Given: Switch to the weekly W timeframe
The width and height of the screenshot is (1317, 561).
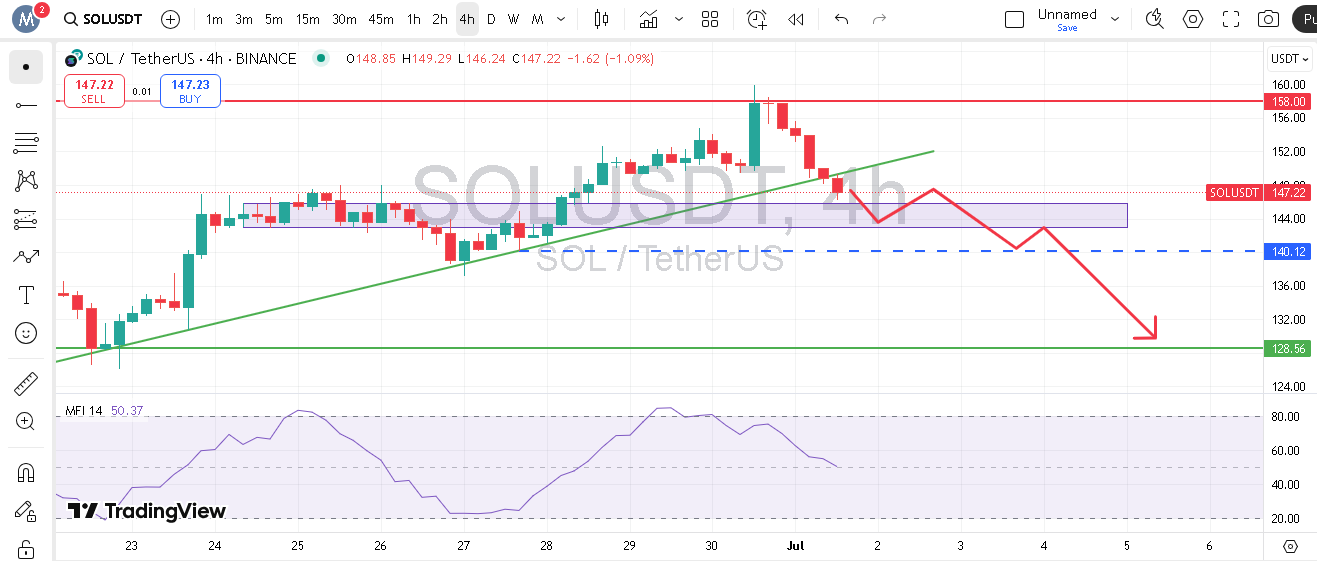Looking at the screenshot, I should click(513, 19).
